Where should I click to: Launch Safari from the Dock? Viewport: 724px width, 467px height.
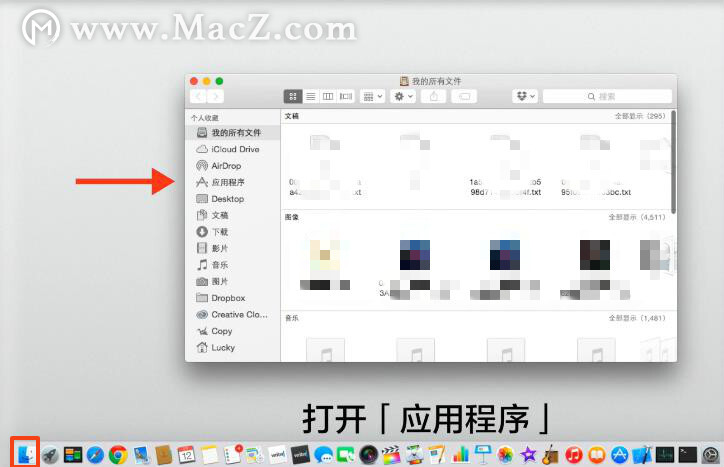coord(95,455)
